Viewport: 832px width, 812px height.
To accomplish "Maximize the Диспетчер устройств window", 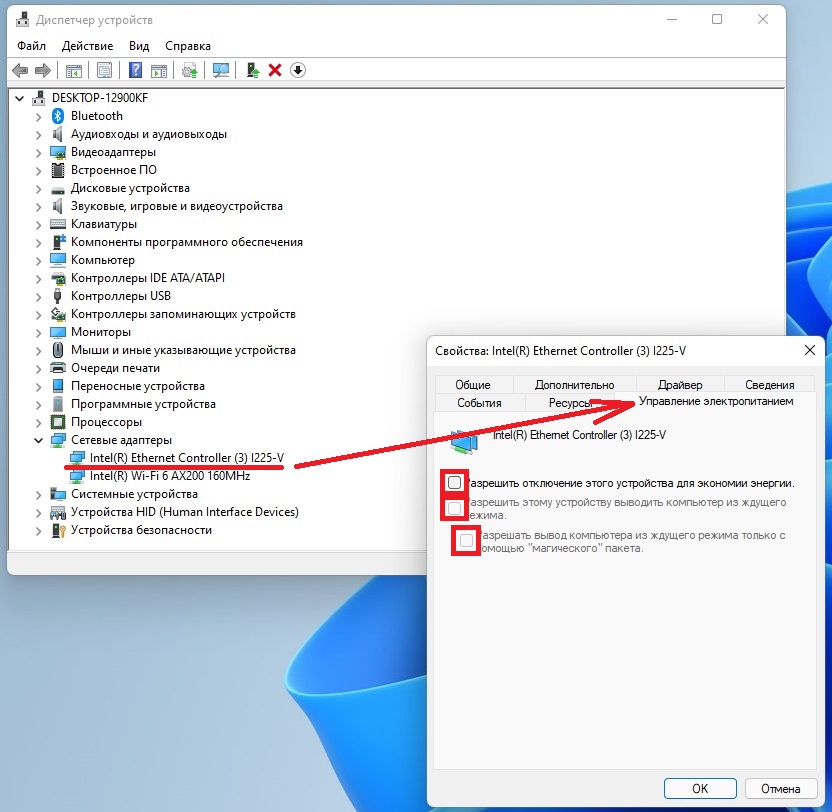I will coord(717,20).
